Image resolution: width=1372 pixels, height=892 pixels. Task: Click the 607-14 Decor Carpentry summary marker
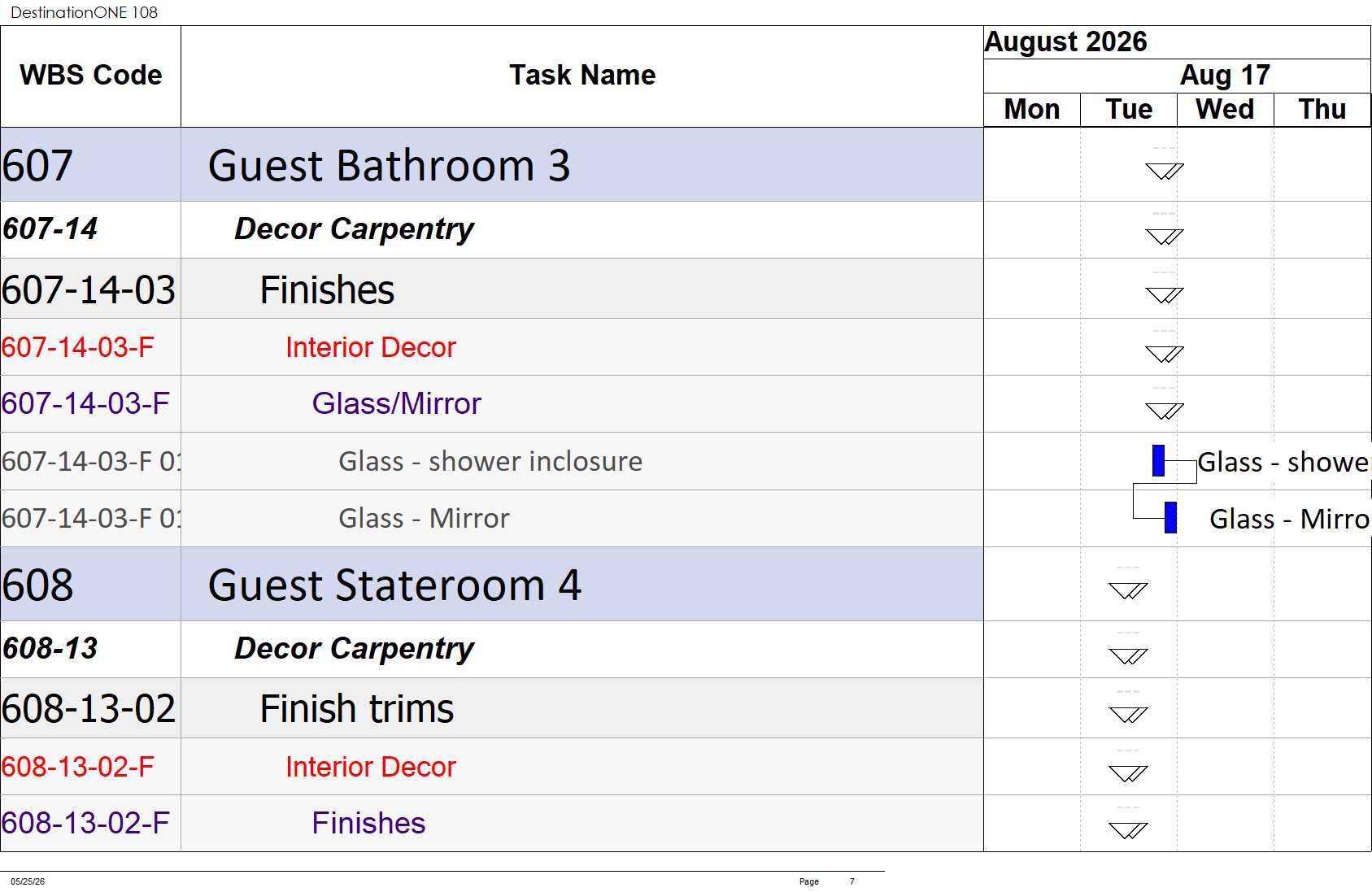pos(1165,237)
